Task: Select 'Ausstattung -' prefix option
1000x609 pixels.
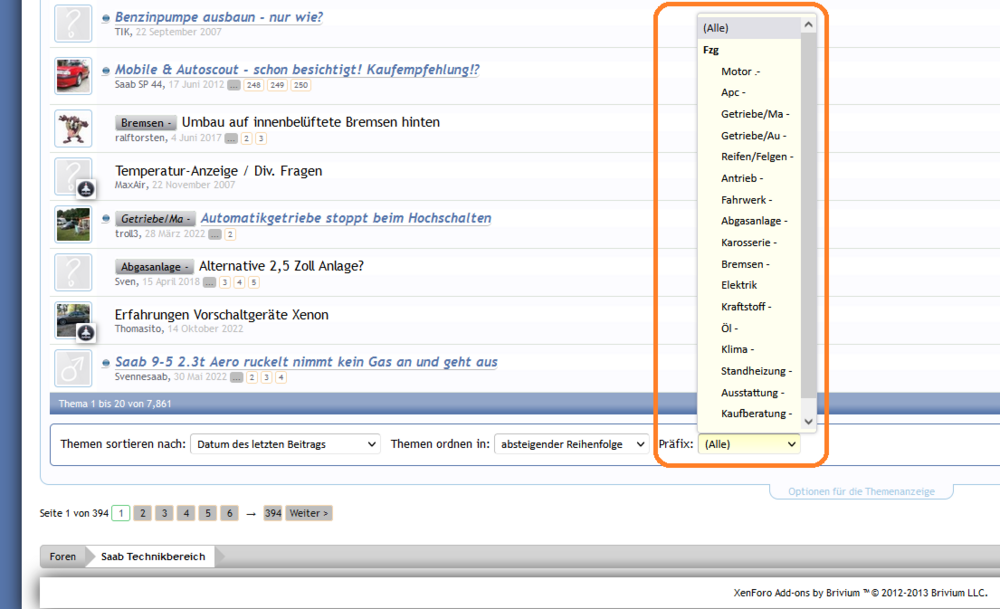Action: [x=749, y=393]
